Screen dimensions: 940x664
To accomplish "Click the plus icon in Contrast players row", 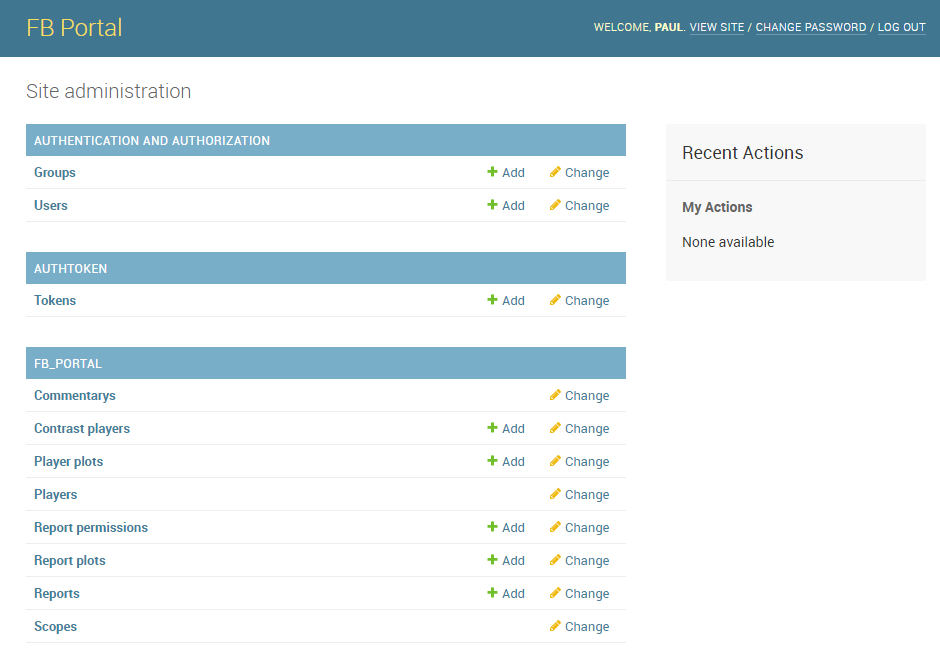I will click(x=492, y=428).
